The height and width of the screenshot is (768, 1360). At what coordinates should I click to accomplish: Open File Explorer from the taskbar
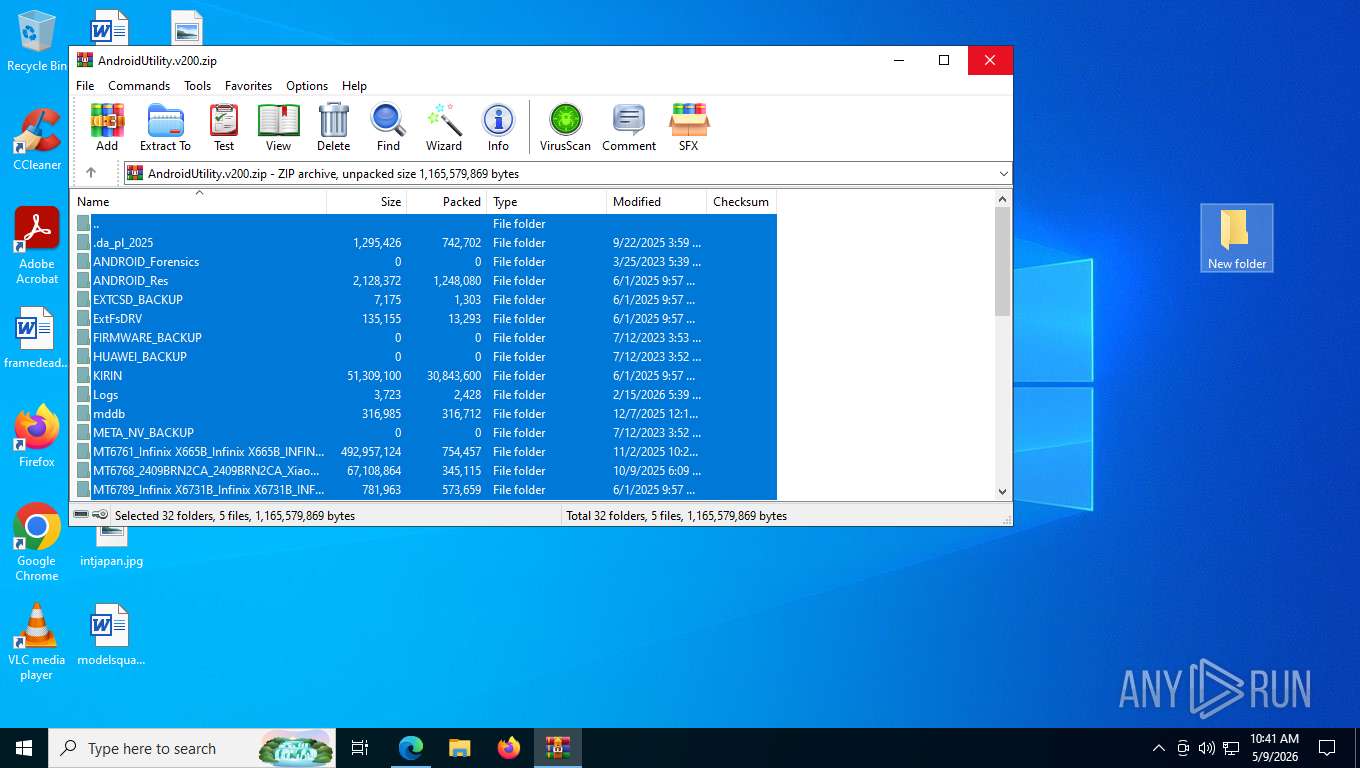[460, 748]
